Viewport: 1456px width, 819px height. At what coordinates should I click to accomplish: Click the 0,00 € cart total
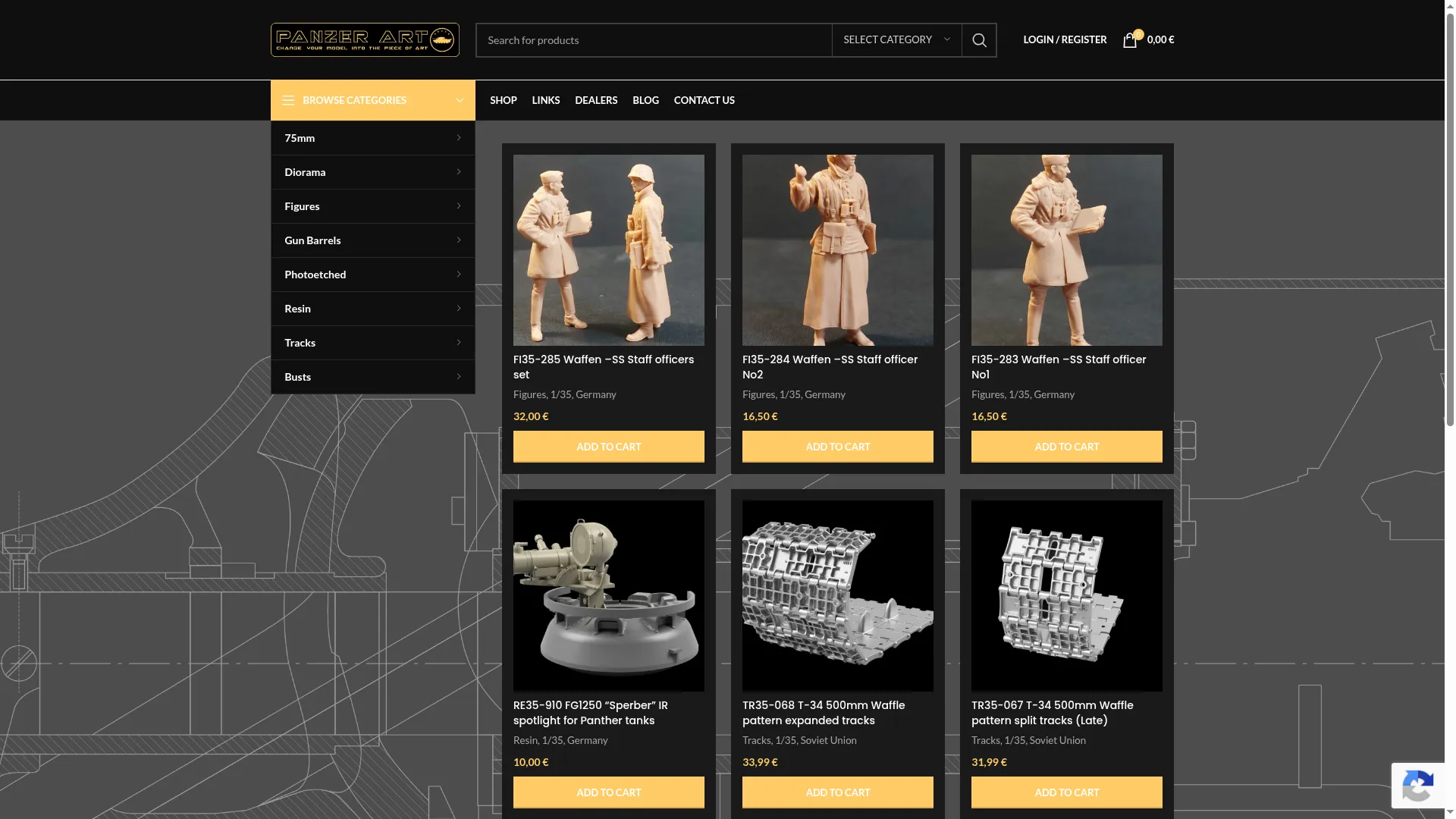1160,39
